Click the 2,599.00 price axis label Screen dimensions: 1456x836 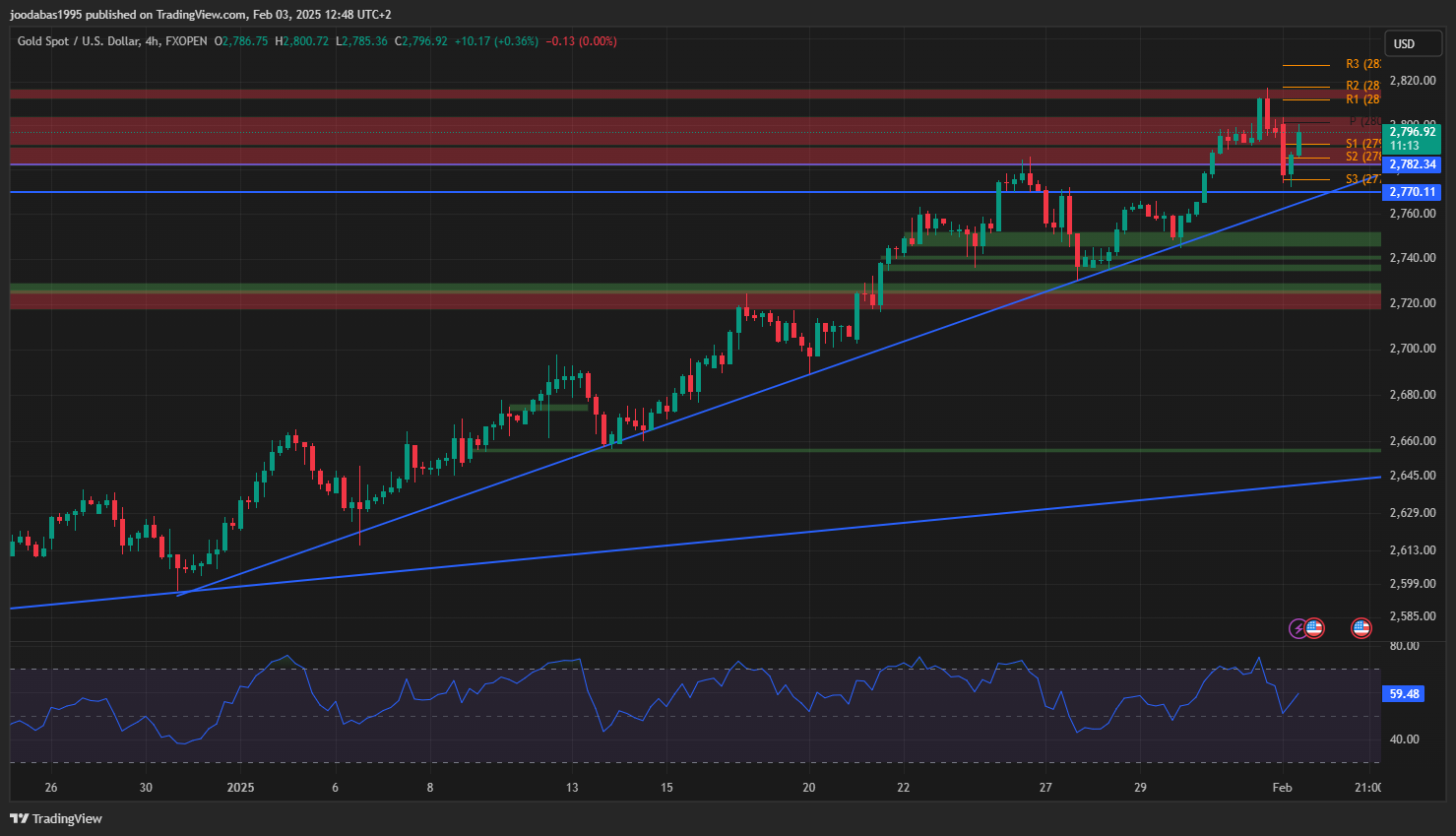[1413, 584]
